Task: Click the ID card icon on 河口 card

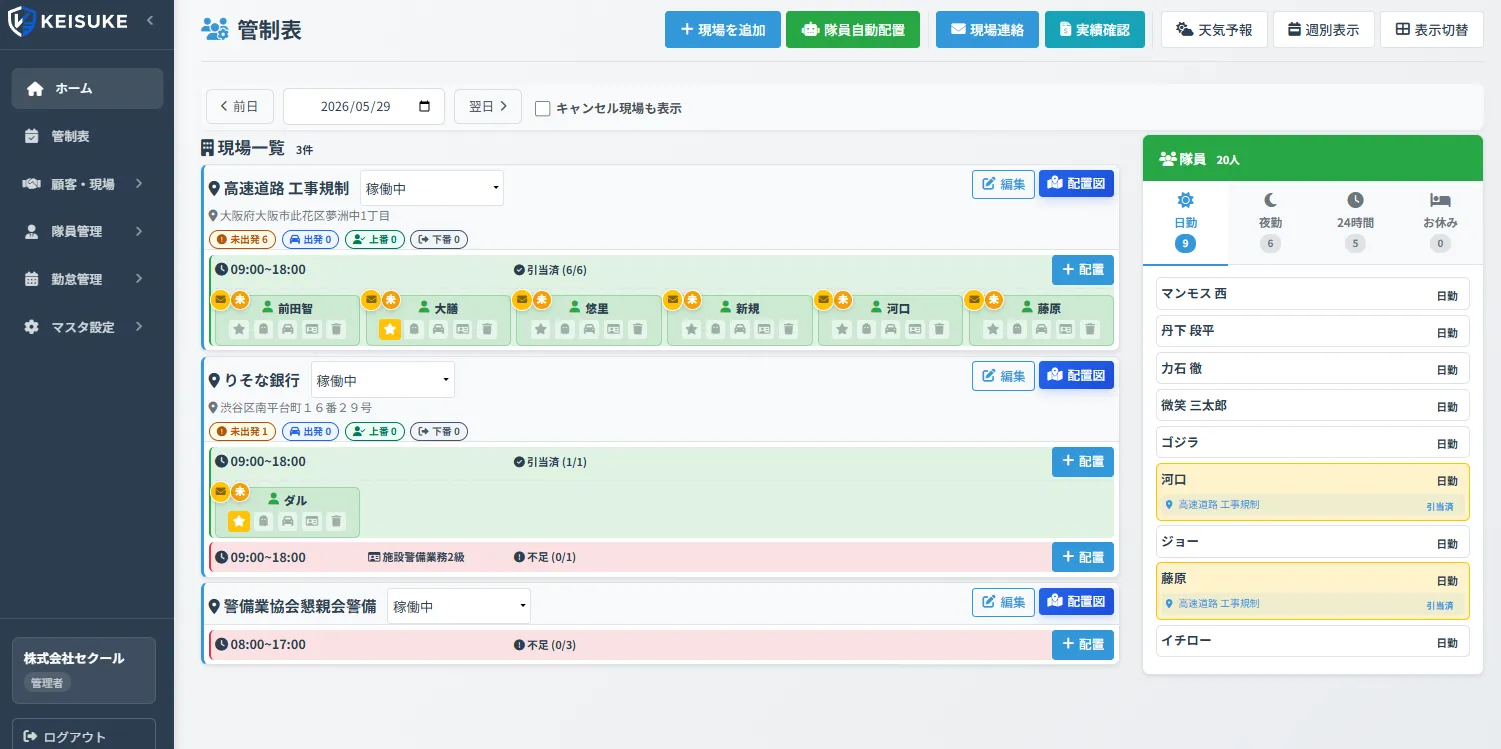Action: (915, 328)
